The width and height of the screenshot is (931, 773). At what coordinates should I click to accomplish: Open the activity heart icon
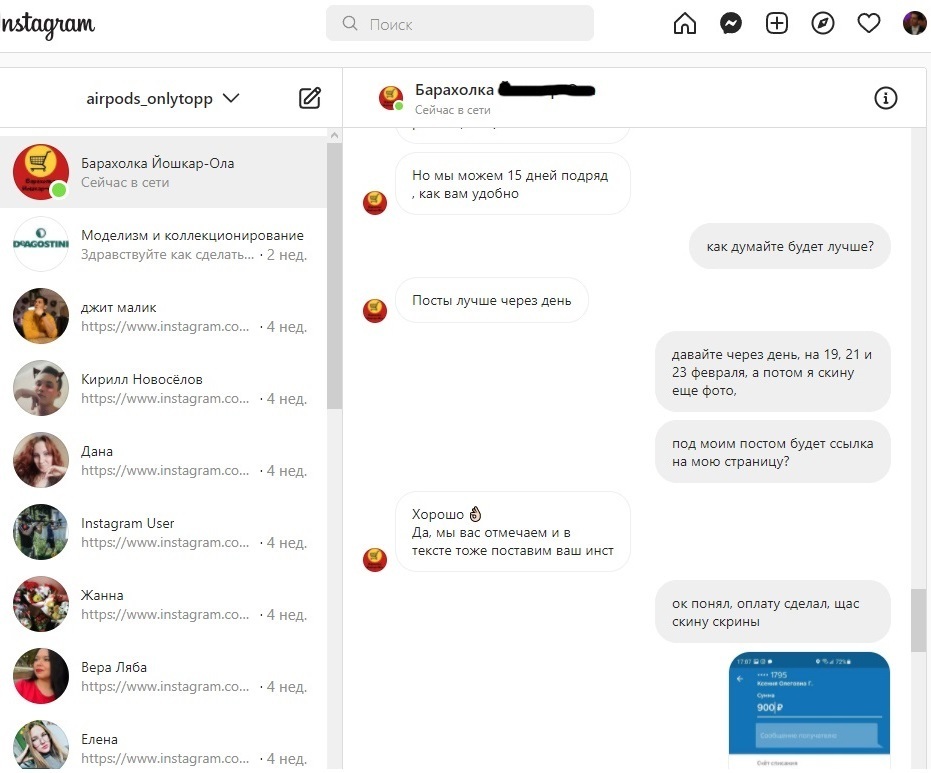tap(869, 24)
